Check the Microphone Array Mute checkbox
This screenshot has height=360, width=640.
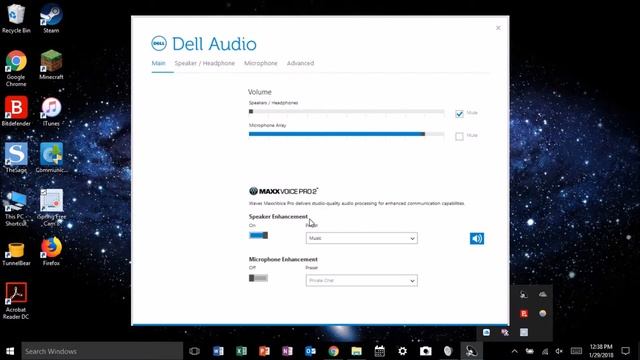pos(460,136)
